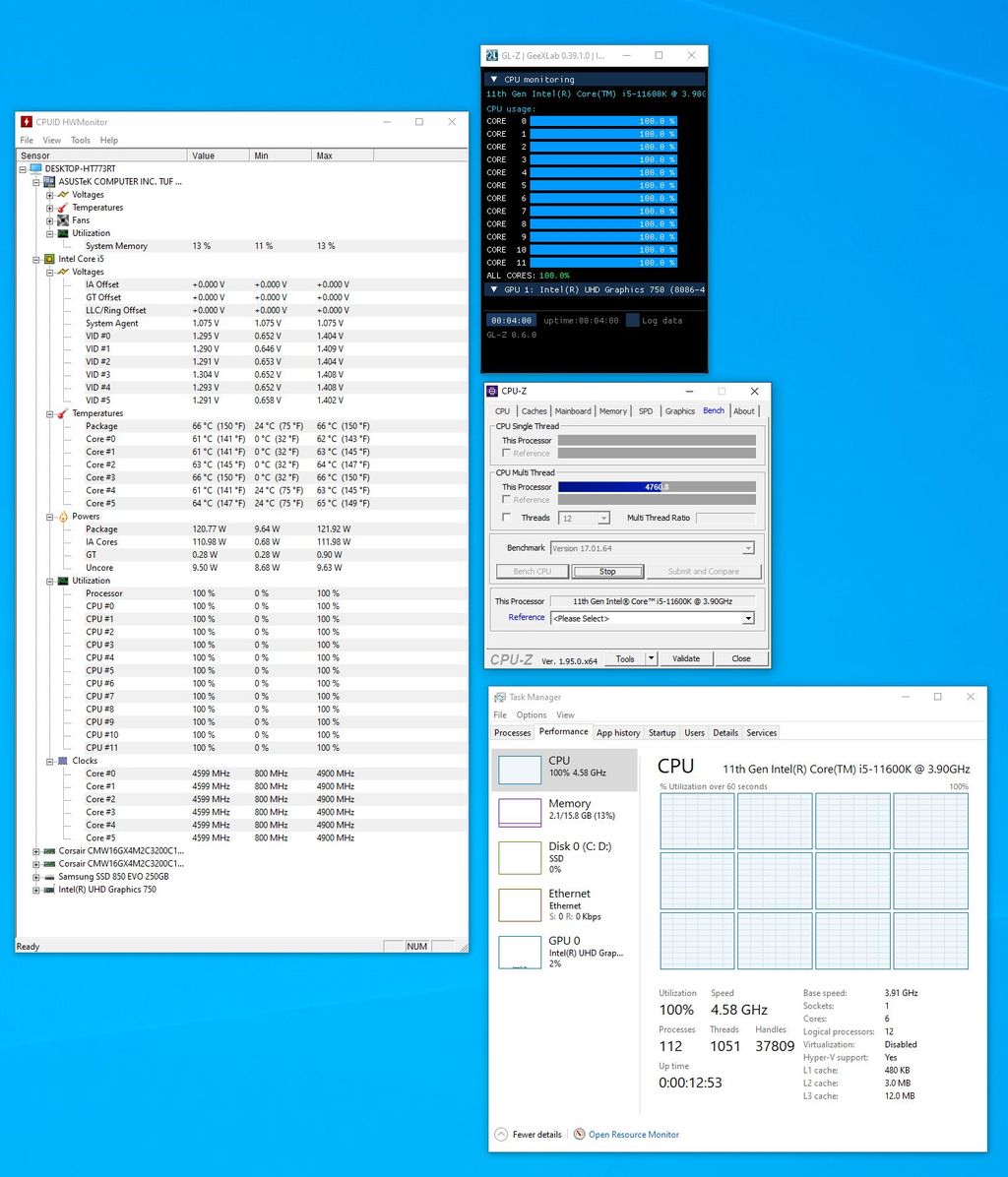Click the Close button in CPU-Z

pyautogui.click(x=741, y=659)
